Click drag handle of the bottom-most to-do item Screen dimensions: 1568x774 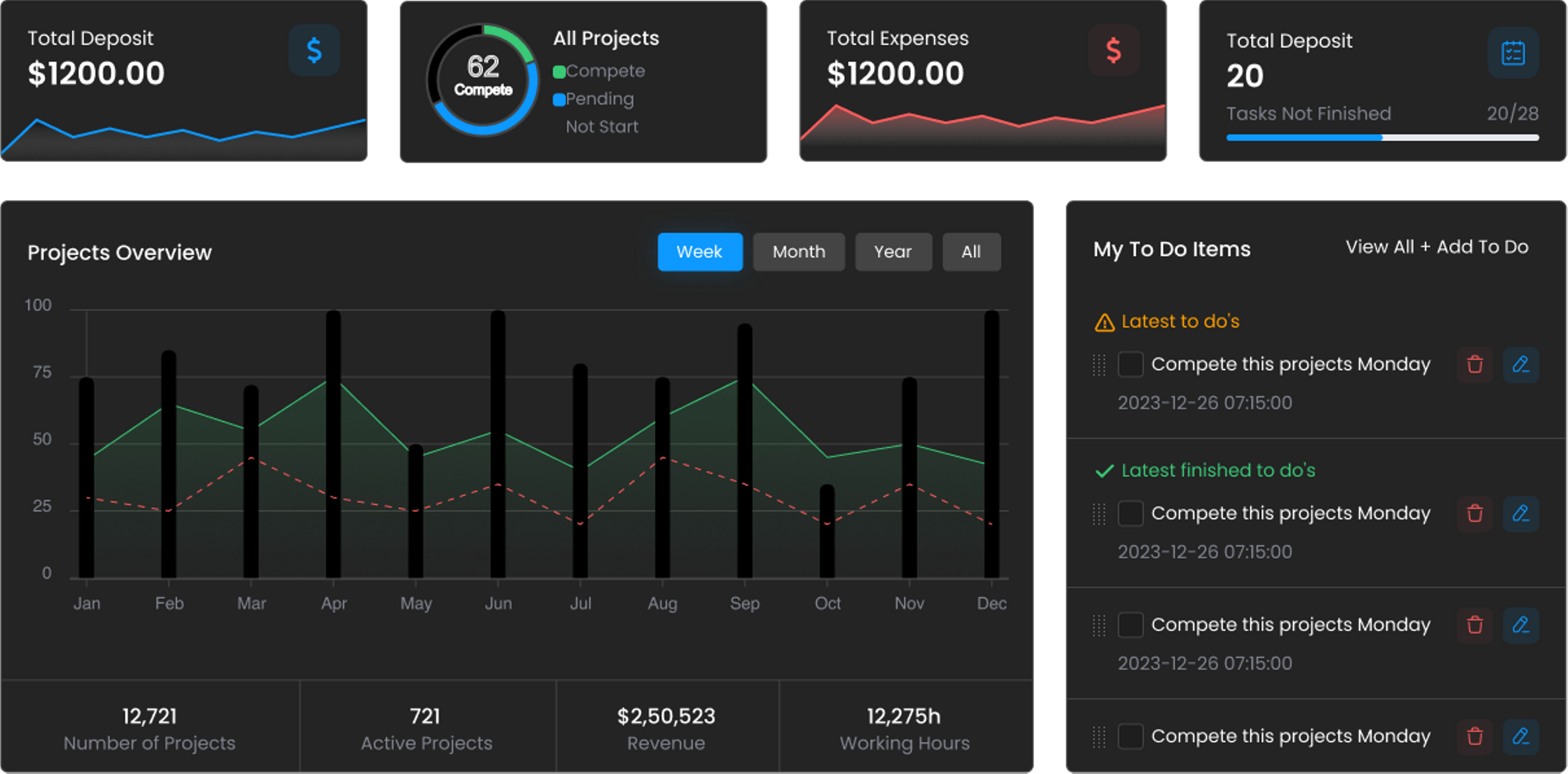click(1099, 738)
